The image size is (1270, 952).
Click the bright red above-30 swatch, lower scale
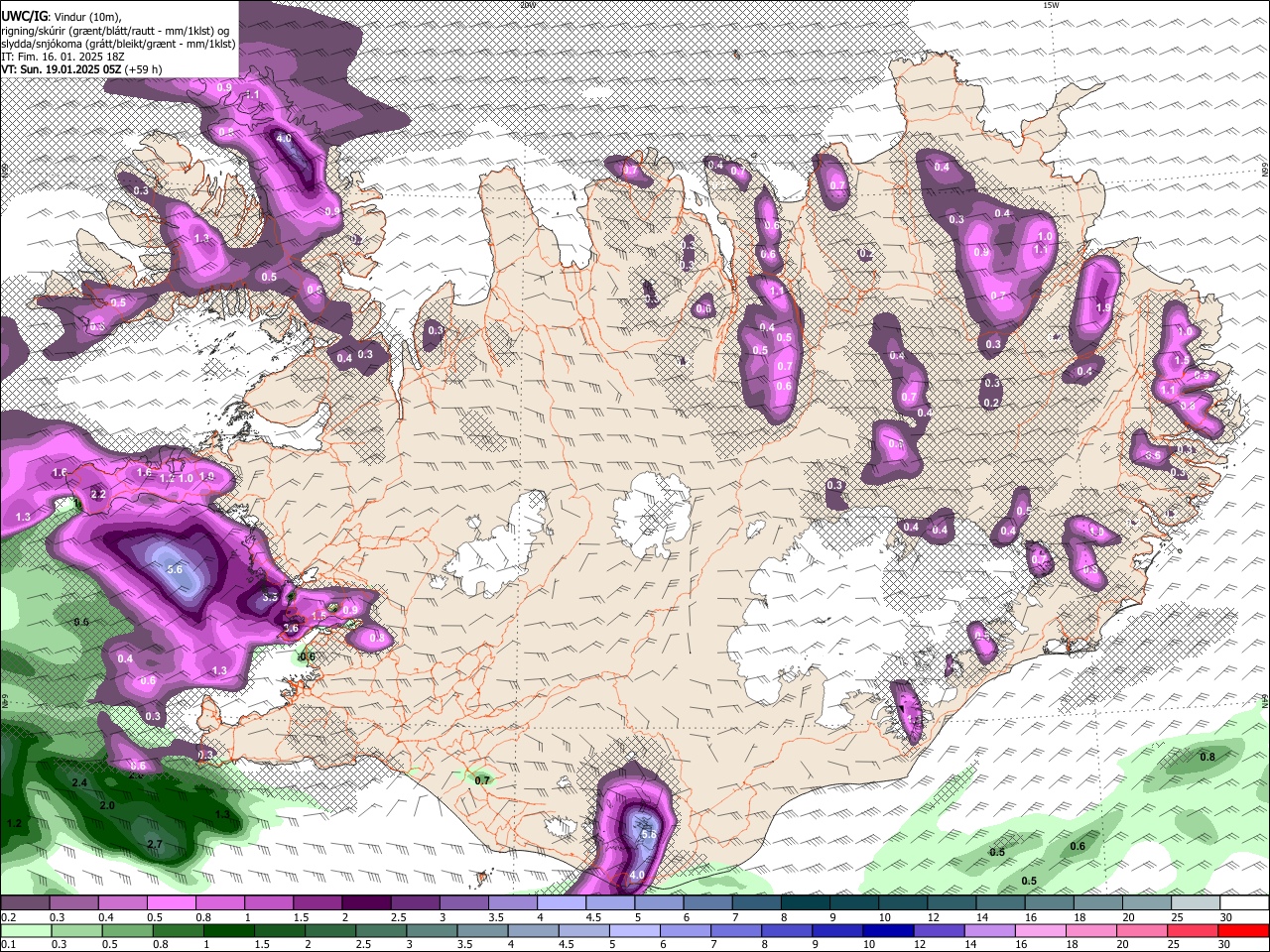coord(1244,930)
